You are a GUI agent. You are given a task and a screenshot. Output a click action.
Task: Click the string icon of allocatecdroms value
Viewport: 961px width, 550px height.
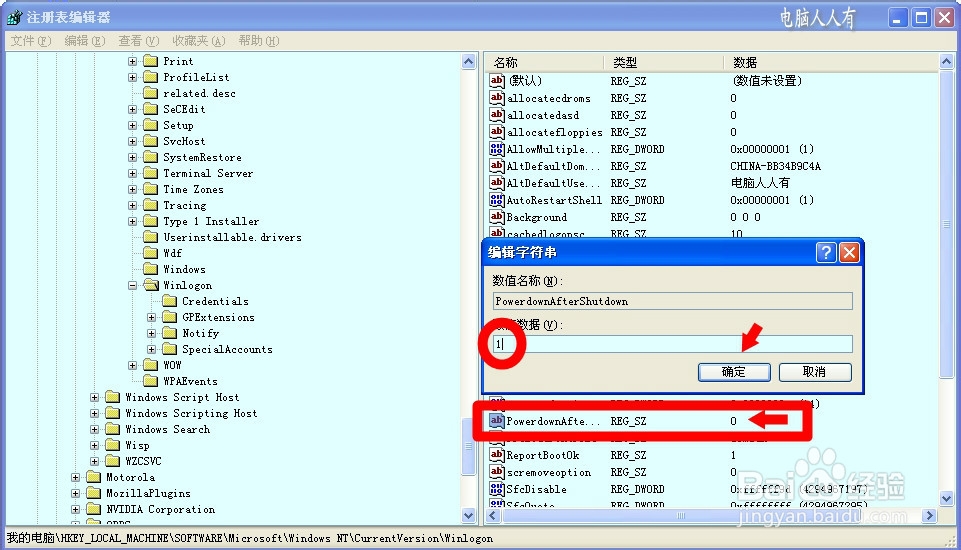(496, 97)
